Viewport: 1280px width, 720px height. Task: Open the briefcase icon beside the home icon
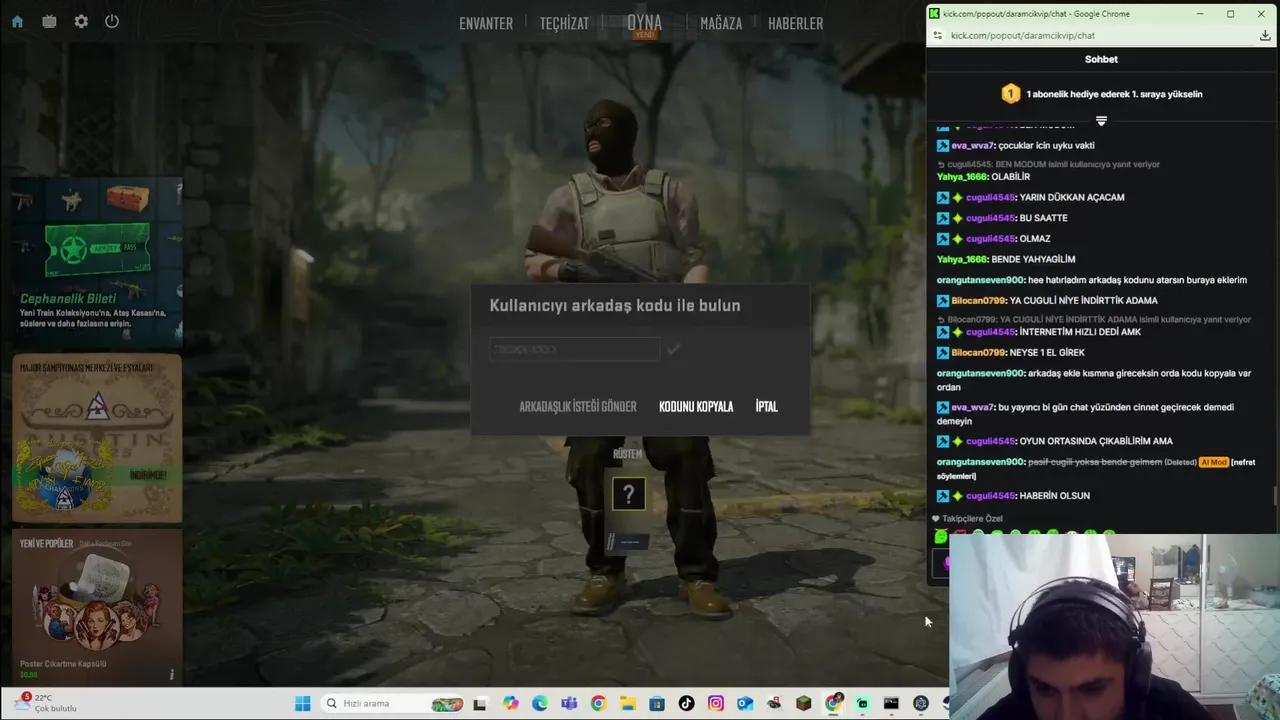point(49,21)
